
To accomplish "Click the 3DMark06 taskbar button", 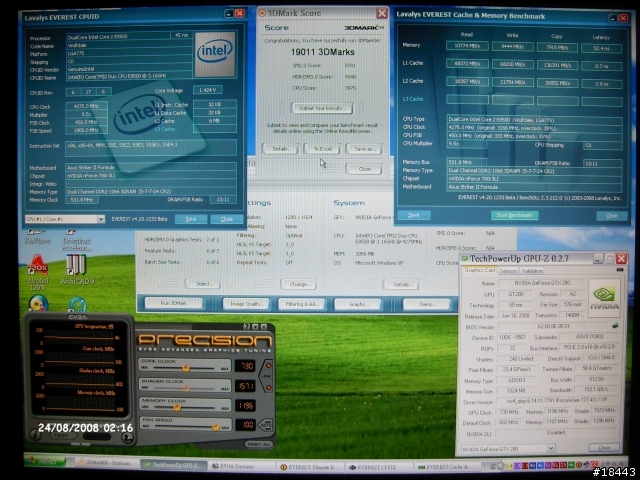I will [106, 463].
